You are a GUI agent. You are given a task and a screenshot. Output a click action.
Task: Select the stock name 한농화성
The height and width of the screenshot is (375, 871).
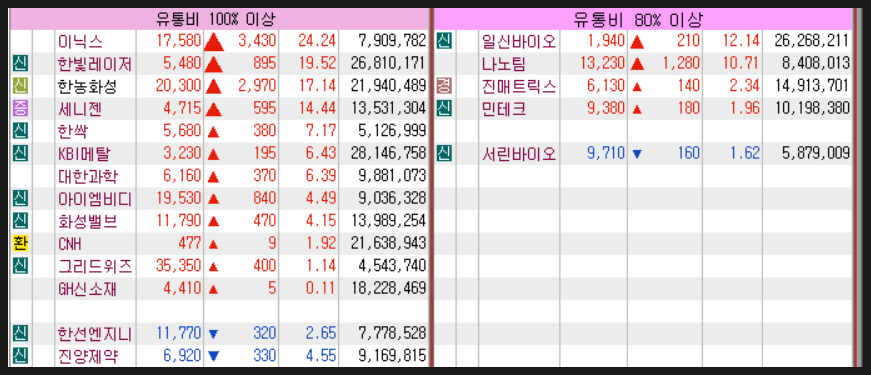[88, 86]
